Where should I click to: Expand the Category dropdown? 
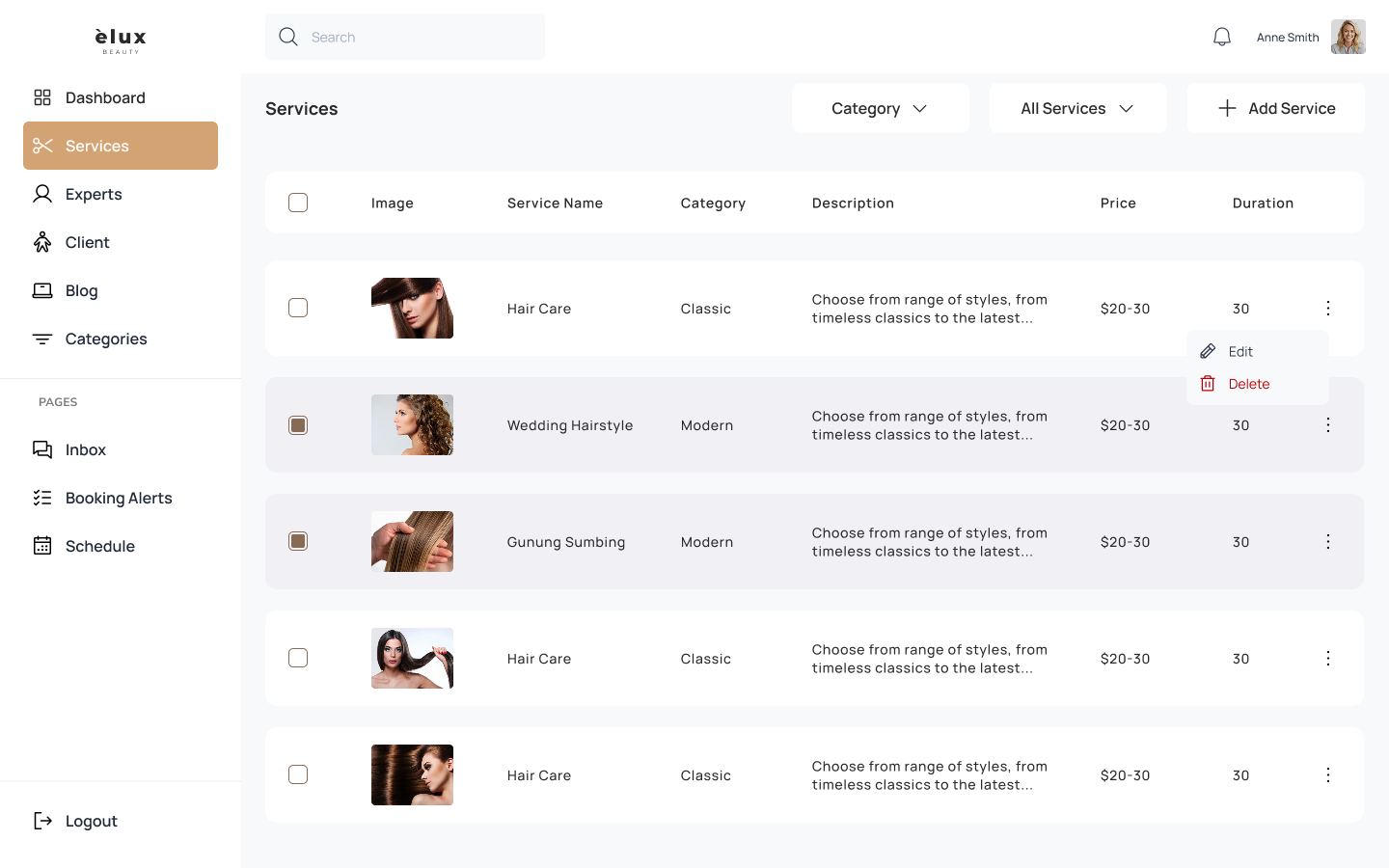pyautogui.click(x=880, y=108)
